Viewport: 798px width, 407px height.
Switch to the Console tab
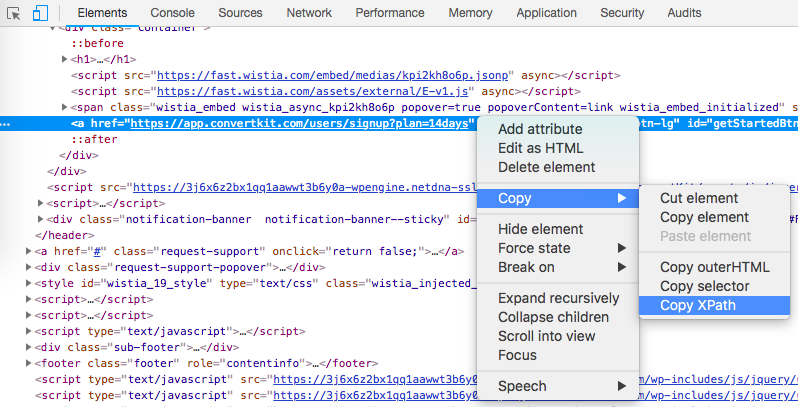173,13
